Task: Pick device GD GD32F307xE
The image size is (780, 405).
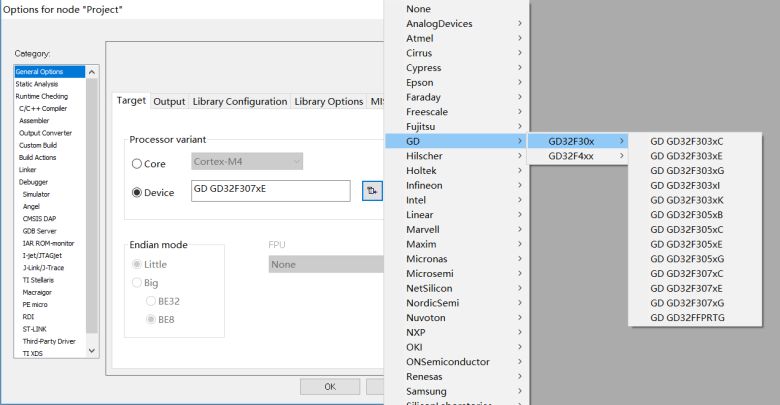Action: (x=695, y=288)
